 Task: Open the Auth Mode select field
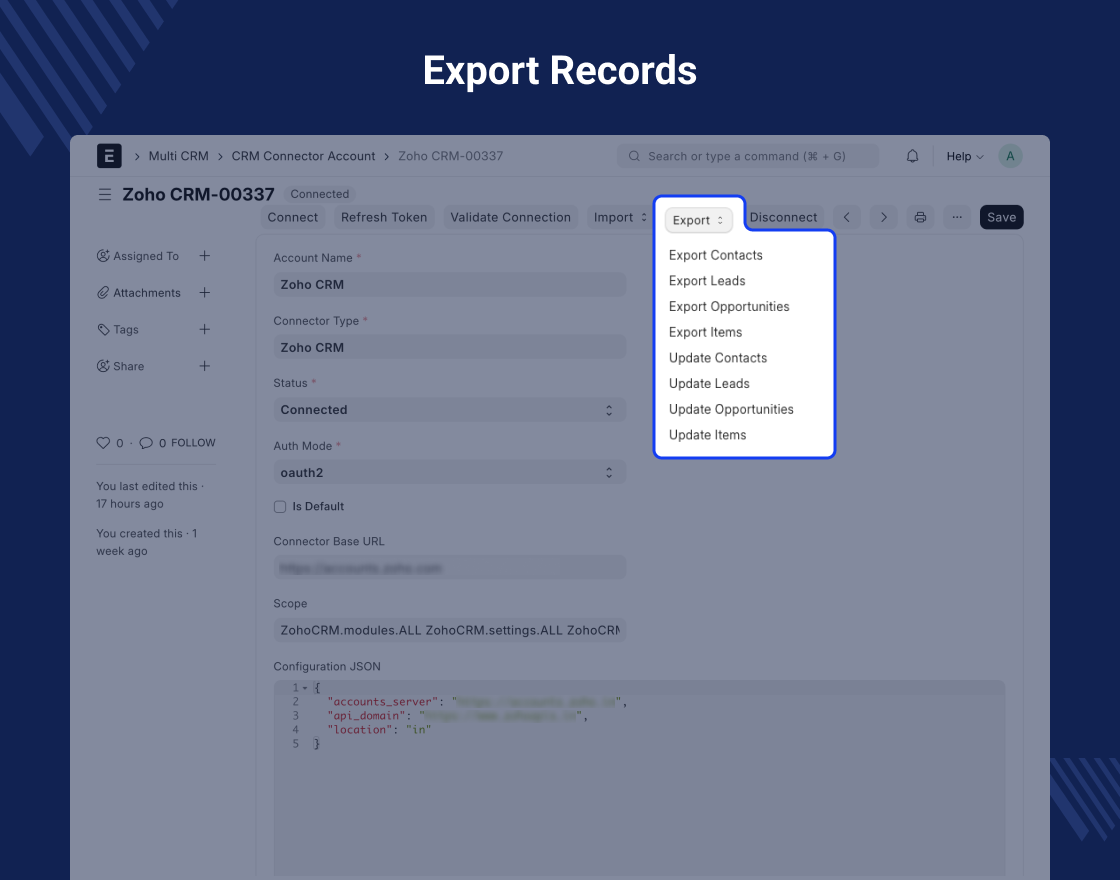(x=450, y=472)
